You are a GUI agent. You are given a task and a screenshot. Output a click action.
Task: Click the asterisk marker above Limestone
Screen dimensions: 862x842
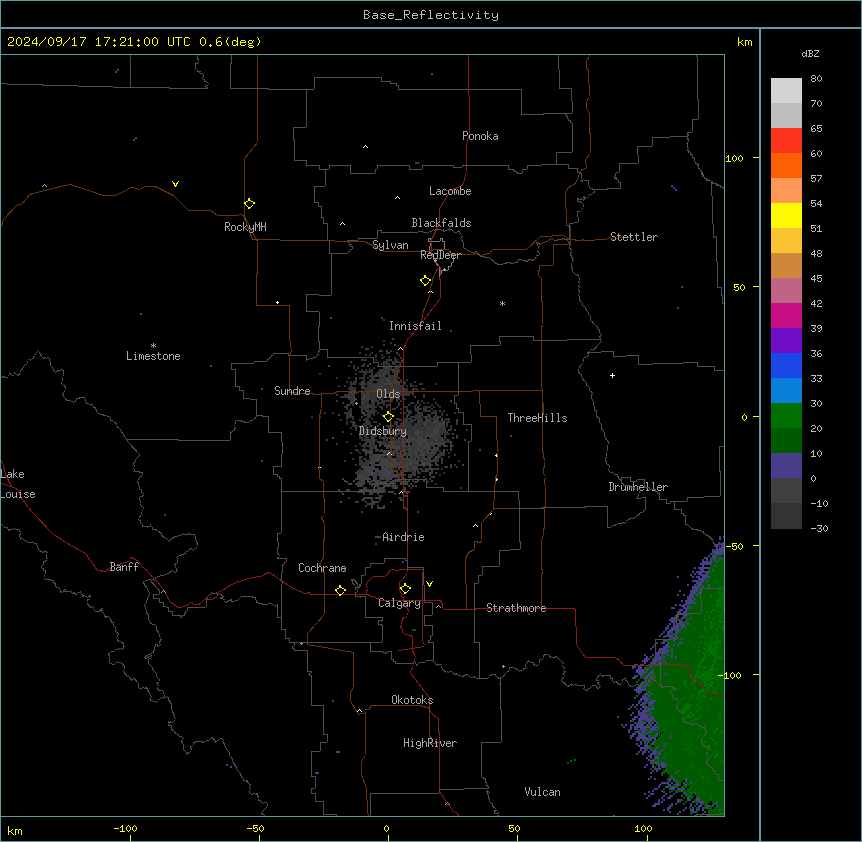153,345
